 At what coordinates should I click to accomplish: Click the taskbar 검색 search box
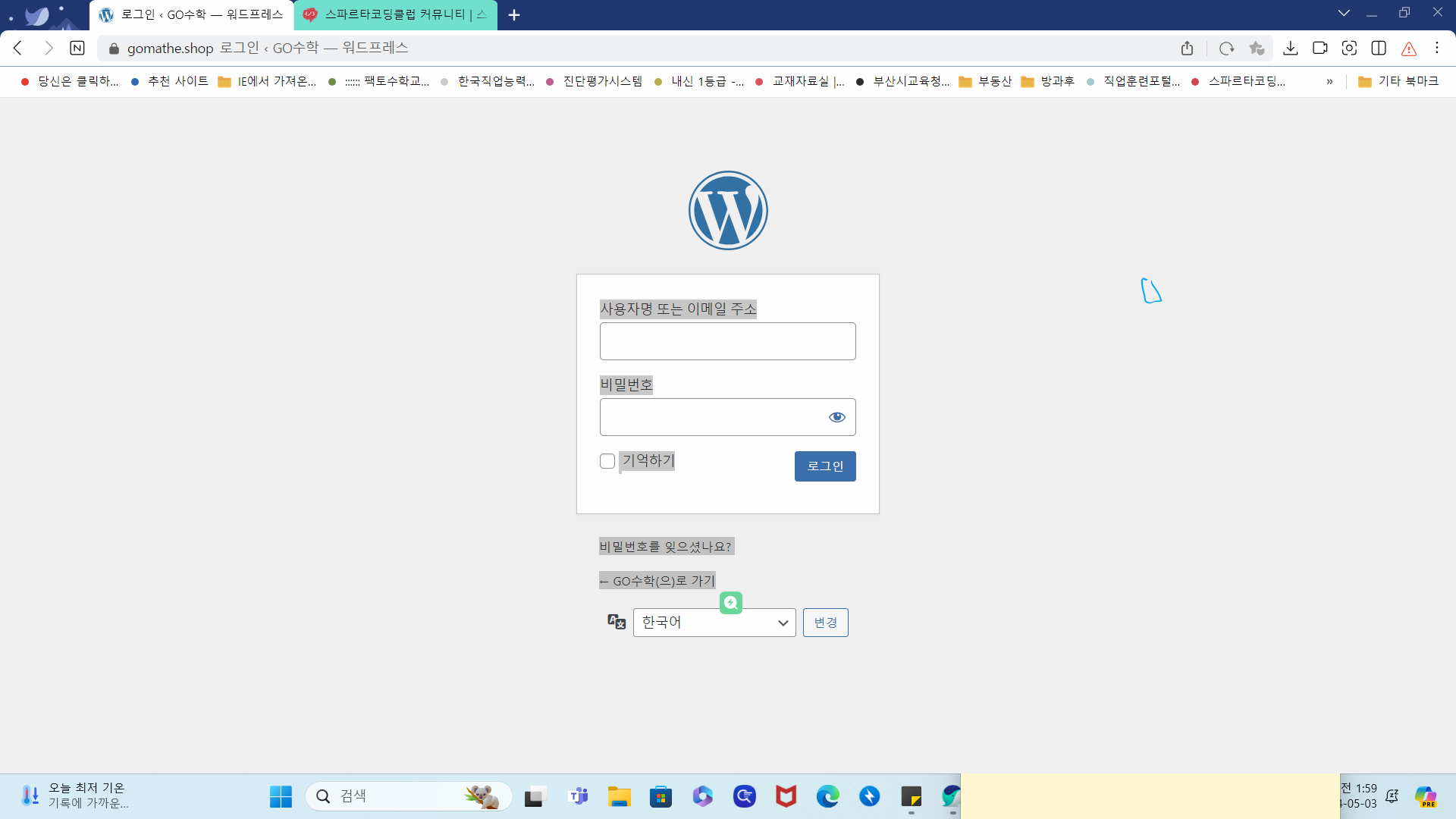click(x=409, y=796)
